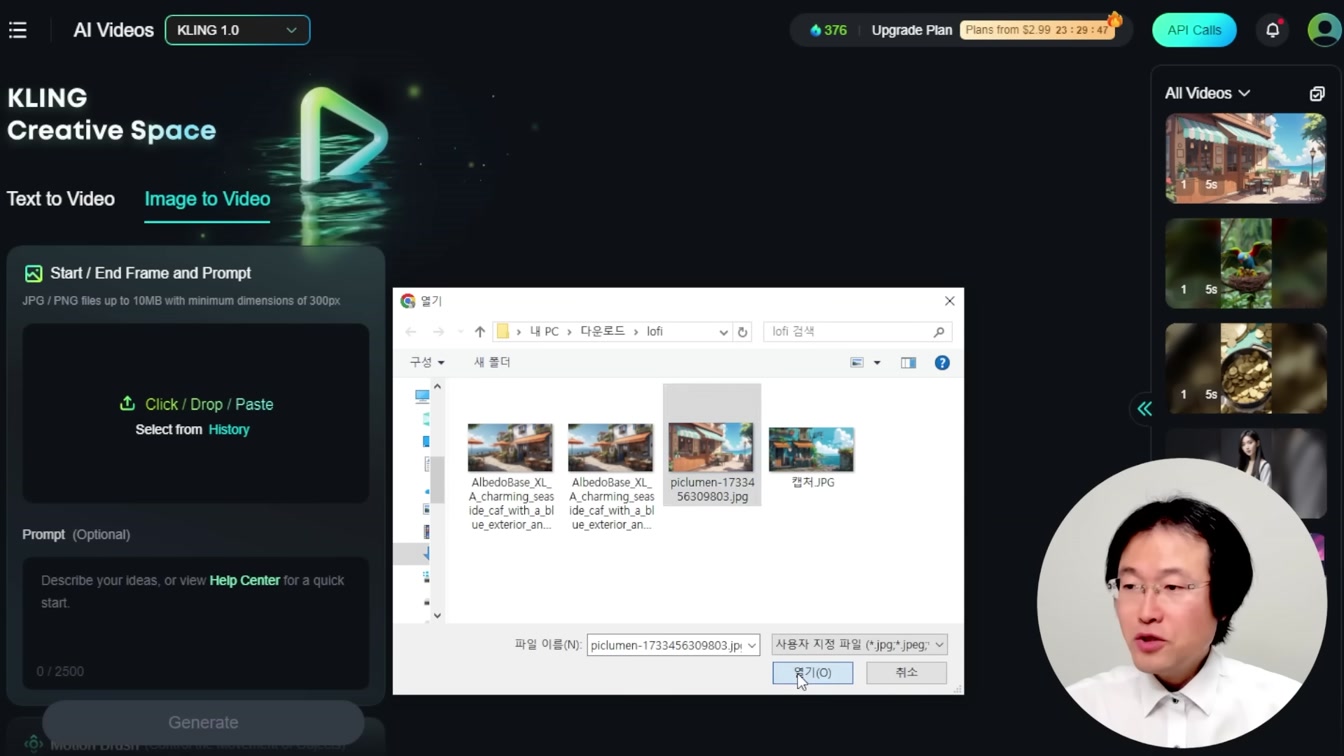Open the History link
1344x756 pixels.
(x=229, y=429)
